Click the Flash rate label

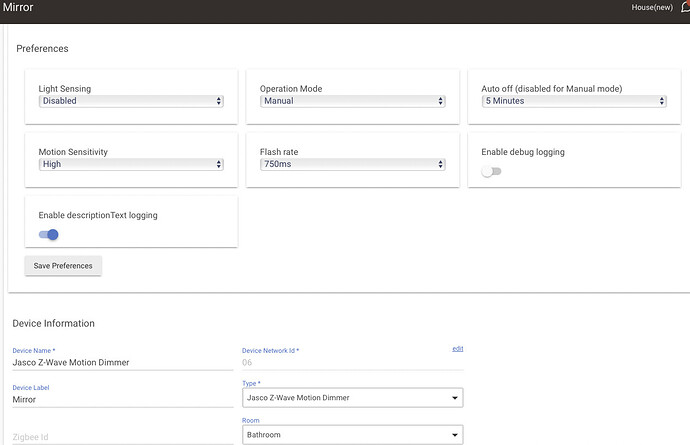click(279, 152)
